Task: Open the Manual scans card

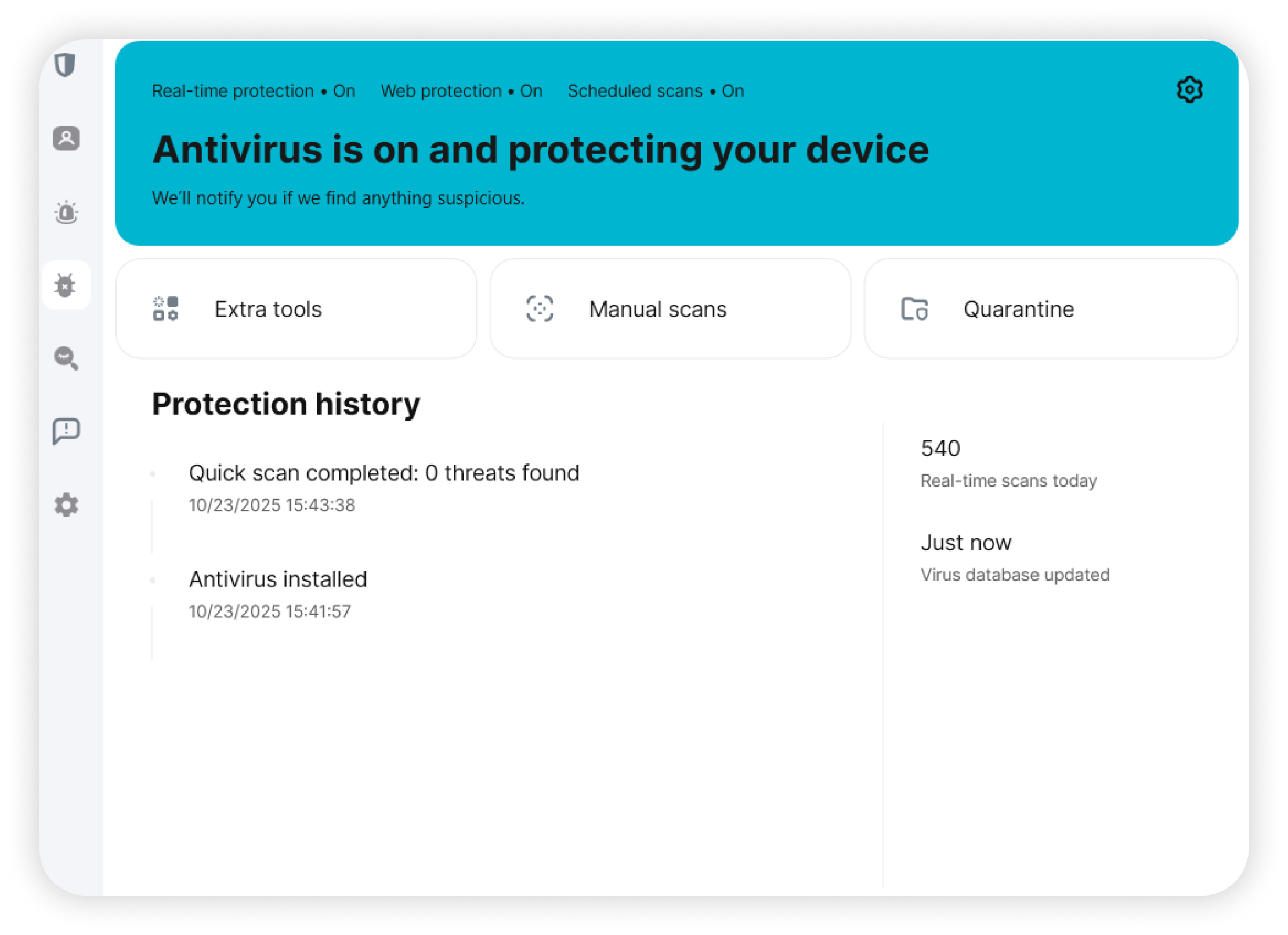Action: (670, 309)
